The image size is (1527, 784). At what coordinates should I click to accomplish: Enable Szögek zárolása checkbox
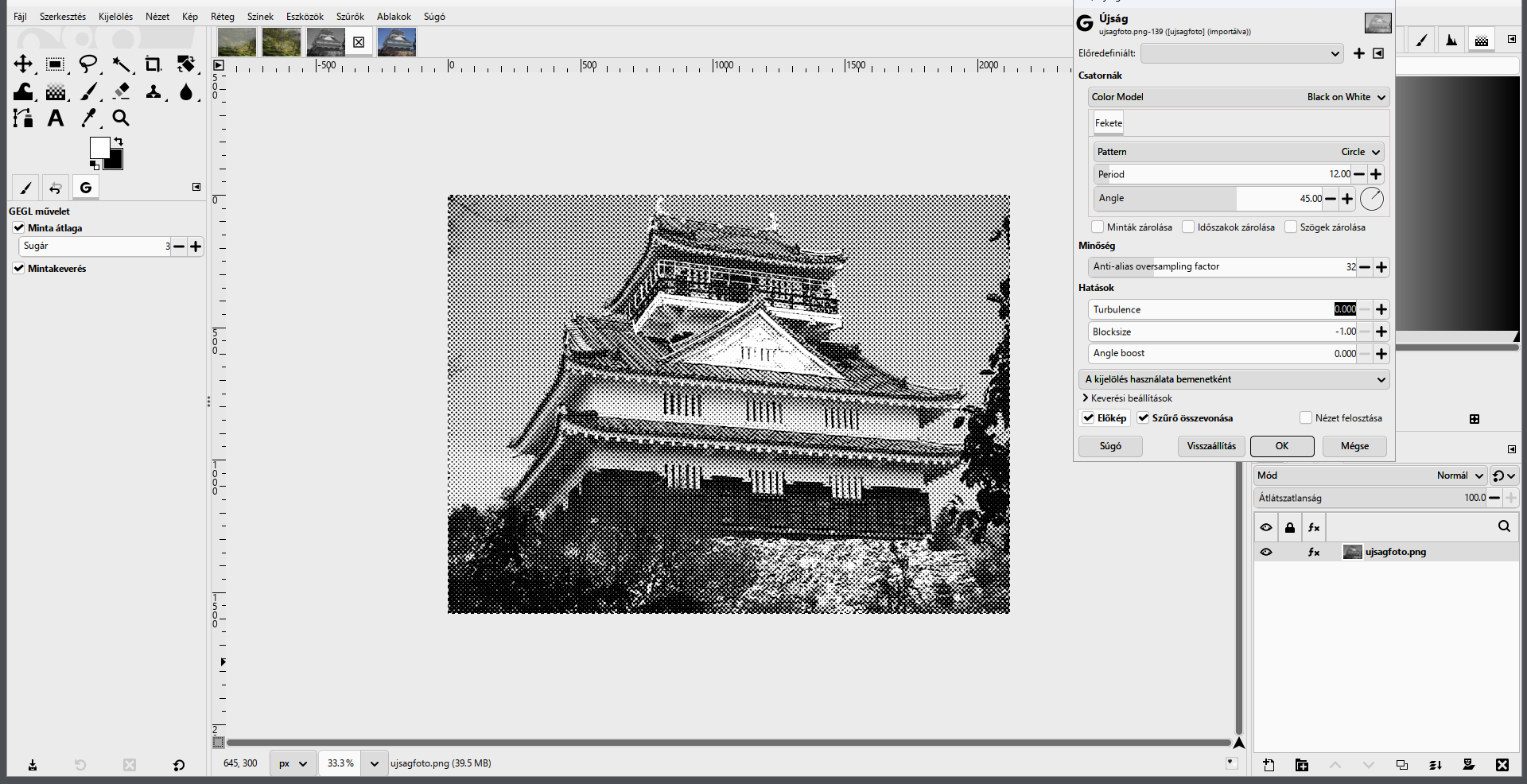click(x=1291, y=227)
